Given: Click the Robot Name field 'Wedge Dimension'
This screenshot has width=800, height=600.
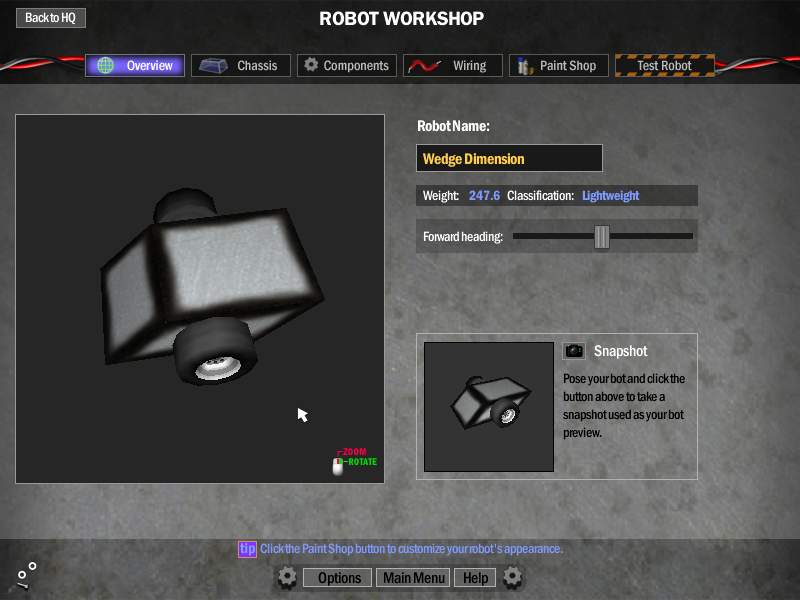Looking at the screenshot, I should click(509, 159).
